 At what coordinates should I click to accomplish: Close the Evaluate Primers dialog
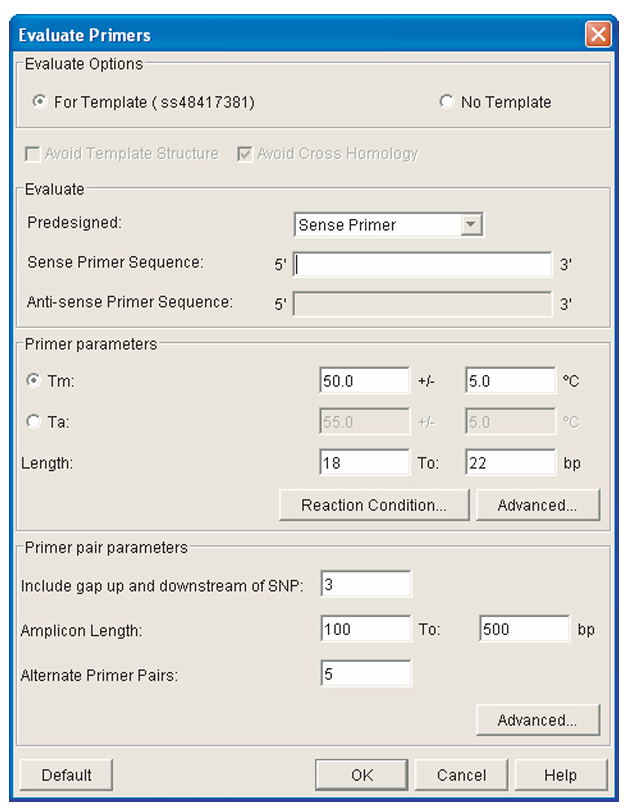click(x=598, y=35)
